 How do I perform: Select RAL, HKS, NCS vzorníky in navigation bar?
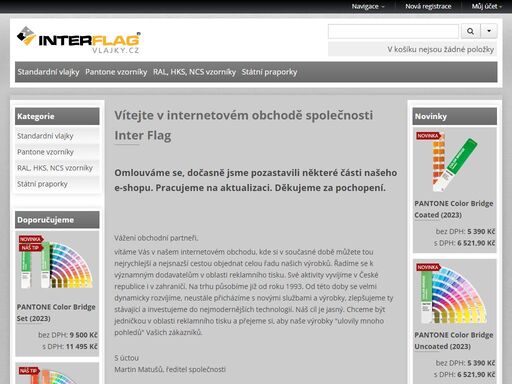click(194, 72)
